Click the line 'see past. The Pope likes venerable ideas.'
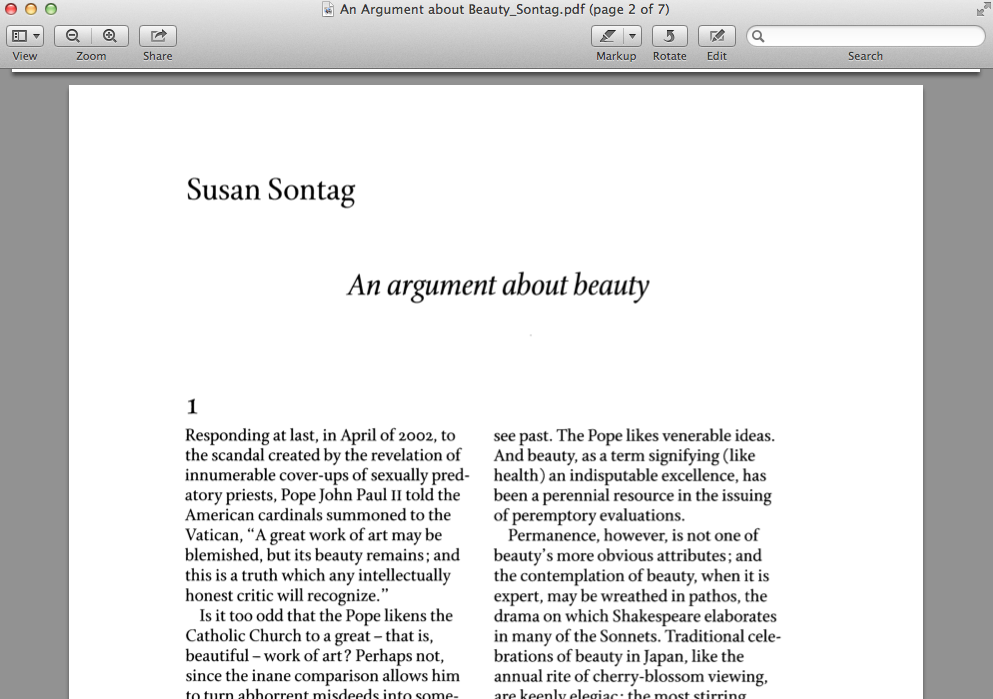 tap(634, 436)
